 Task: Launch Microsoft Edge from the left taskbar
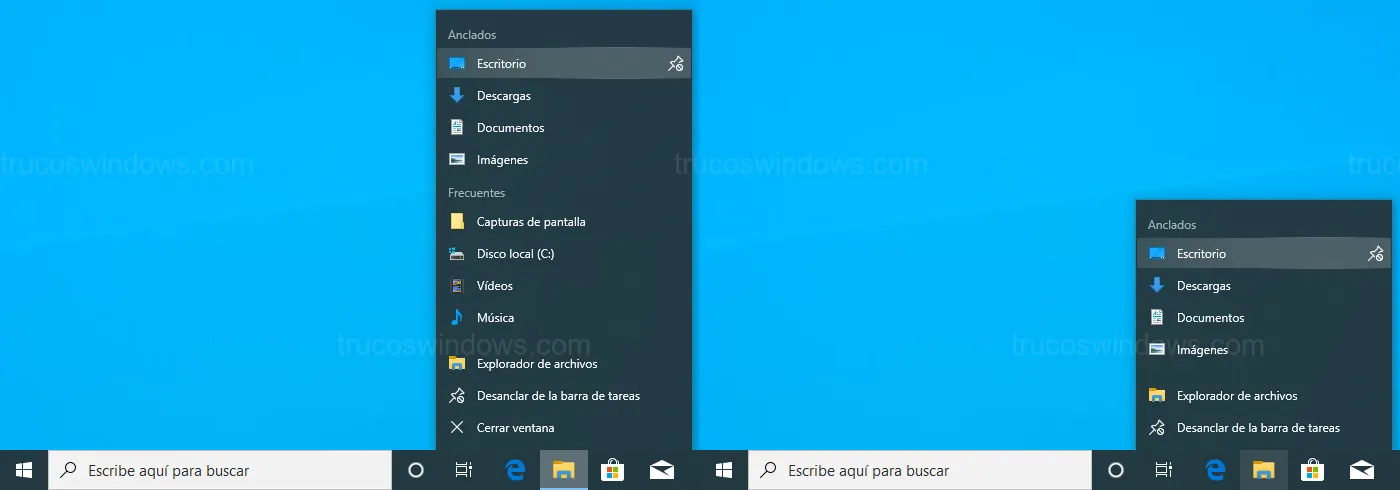coord(515,470)
